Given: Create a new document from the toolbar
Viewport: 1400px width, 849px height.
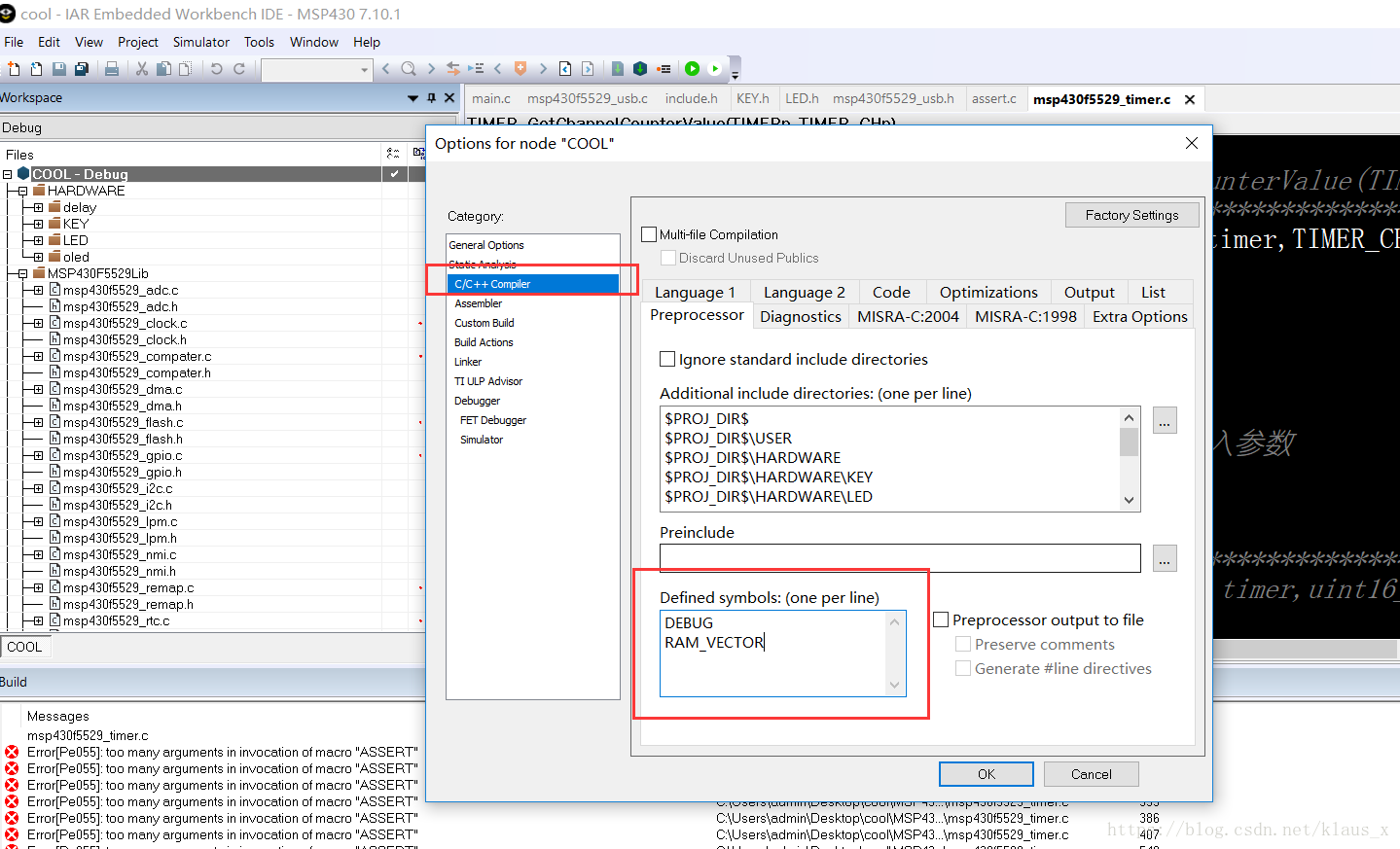Looking at the screenshot, I should point(14,69).
